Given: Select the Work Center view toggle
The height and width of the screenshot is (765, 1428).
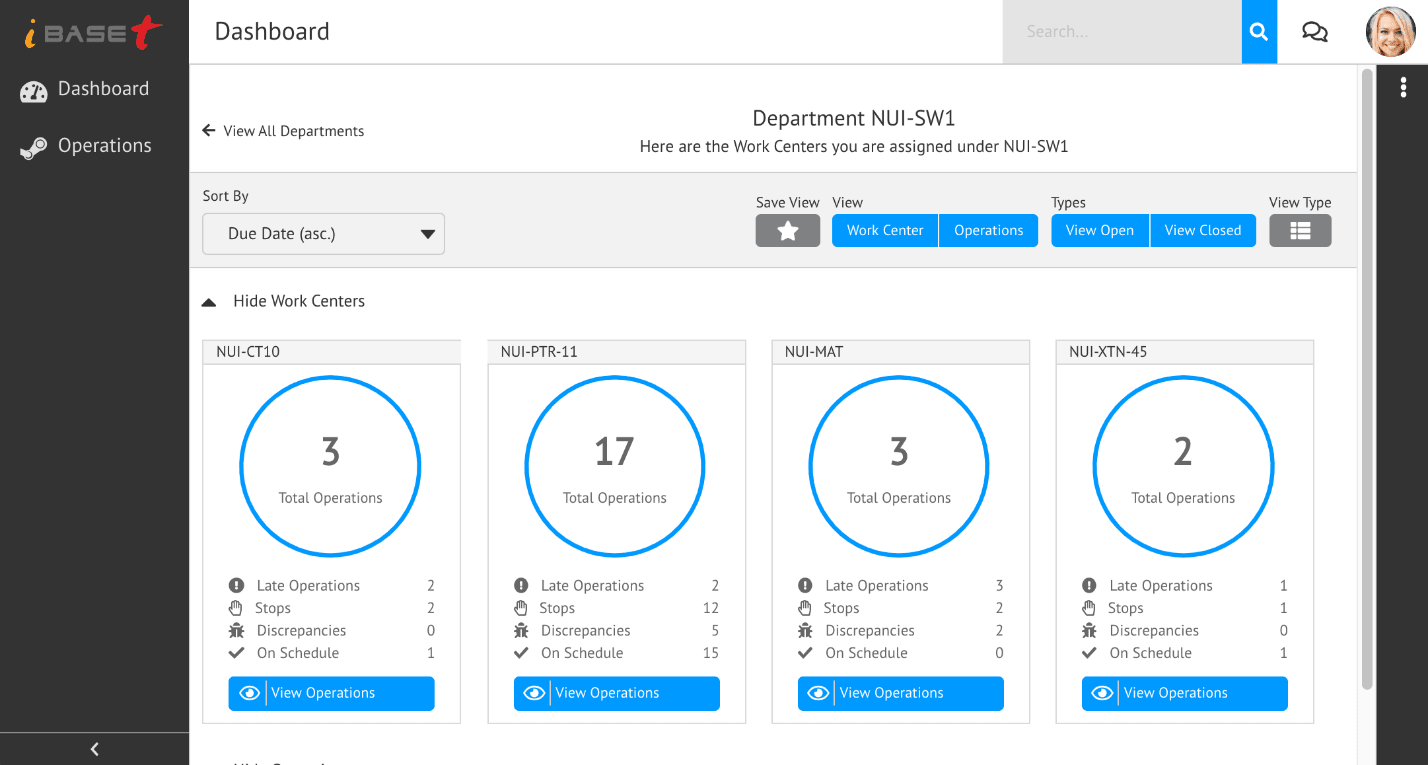Looking at the screenshot, I should (884, 230).
